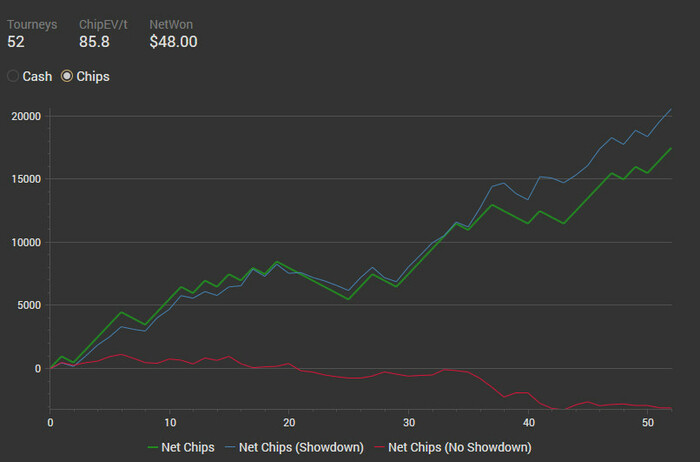
Task: Click the 10000 y-axis label
Action: [24, 242]
